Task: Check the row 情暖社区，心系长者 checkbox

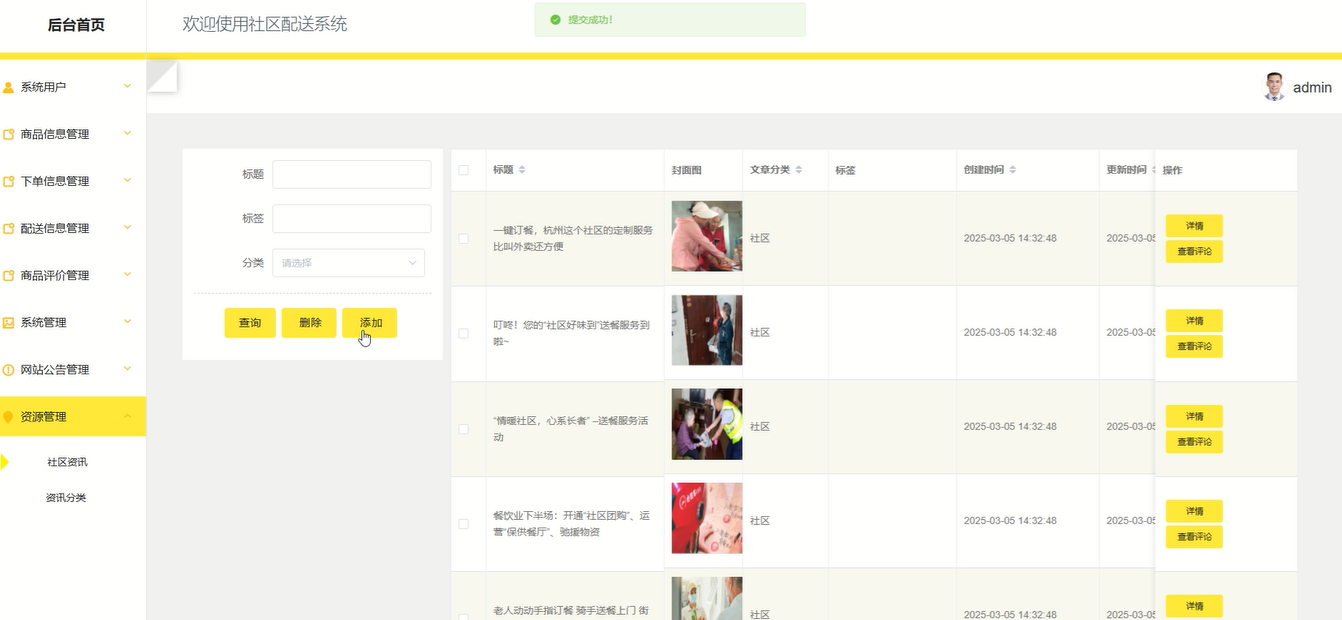Action: pos(463,428)
